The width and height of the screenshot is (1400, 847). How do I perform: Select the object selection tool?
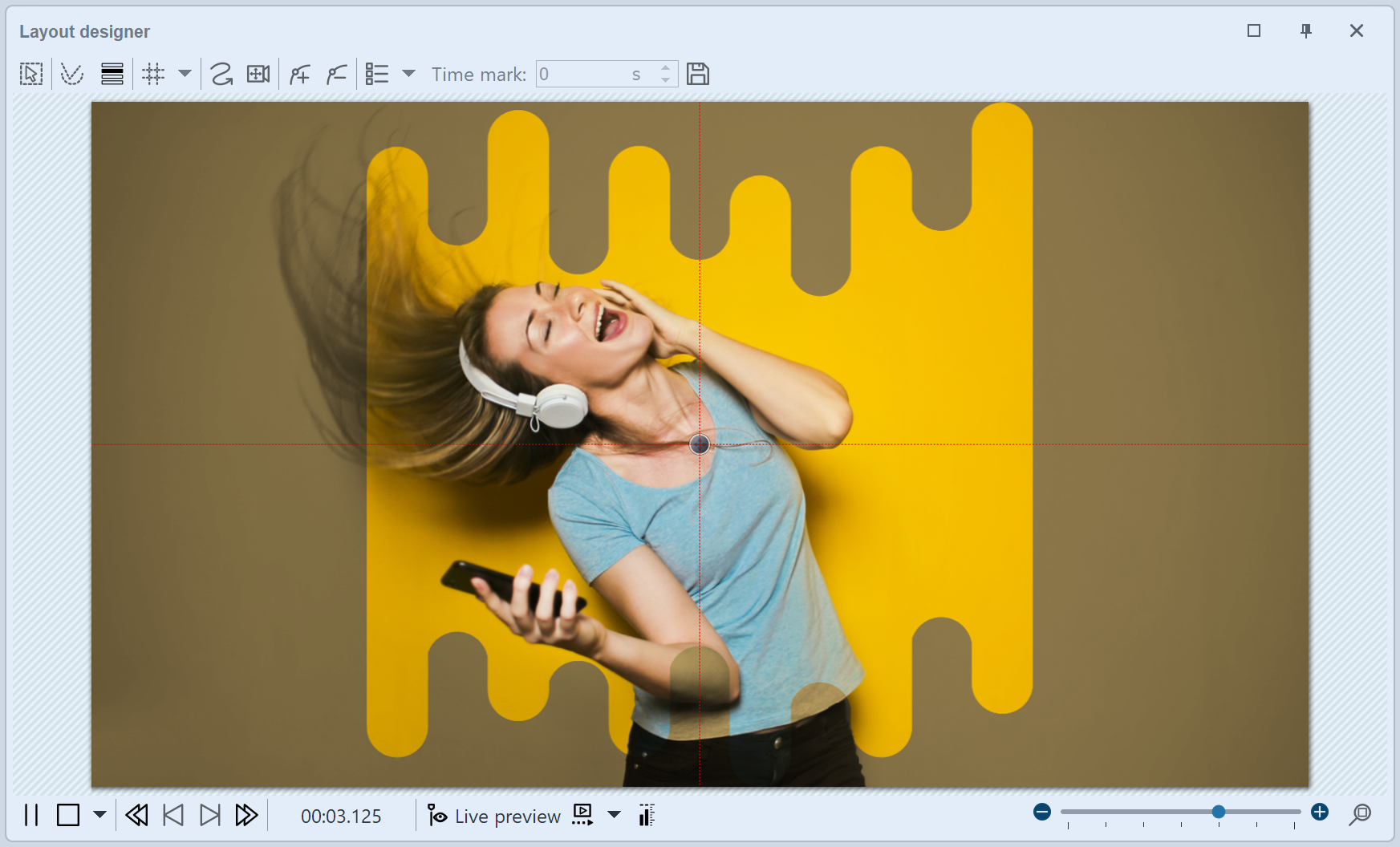tap(30, 73)
